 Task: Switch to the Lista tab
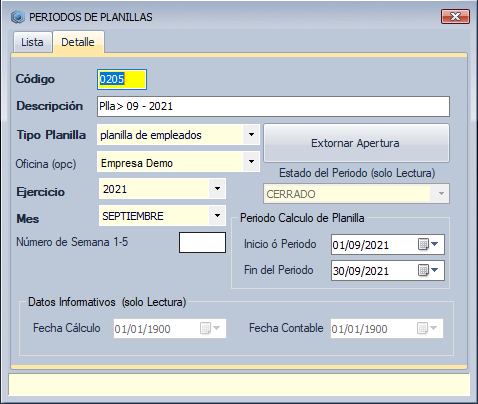click(32, 42)
